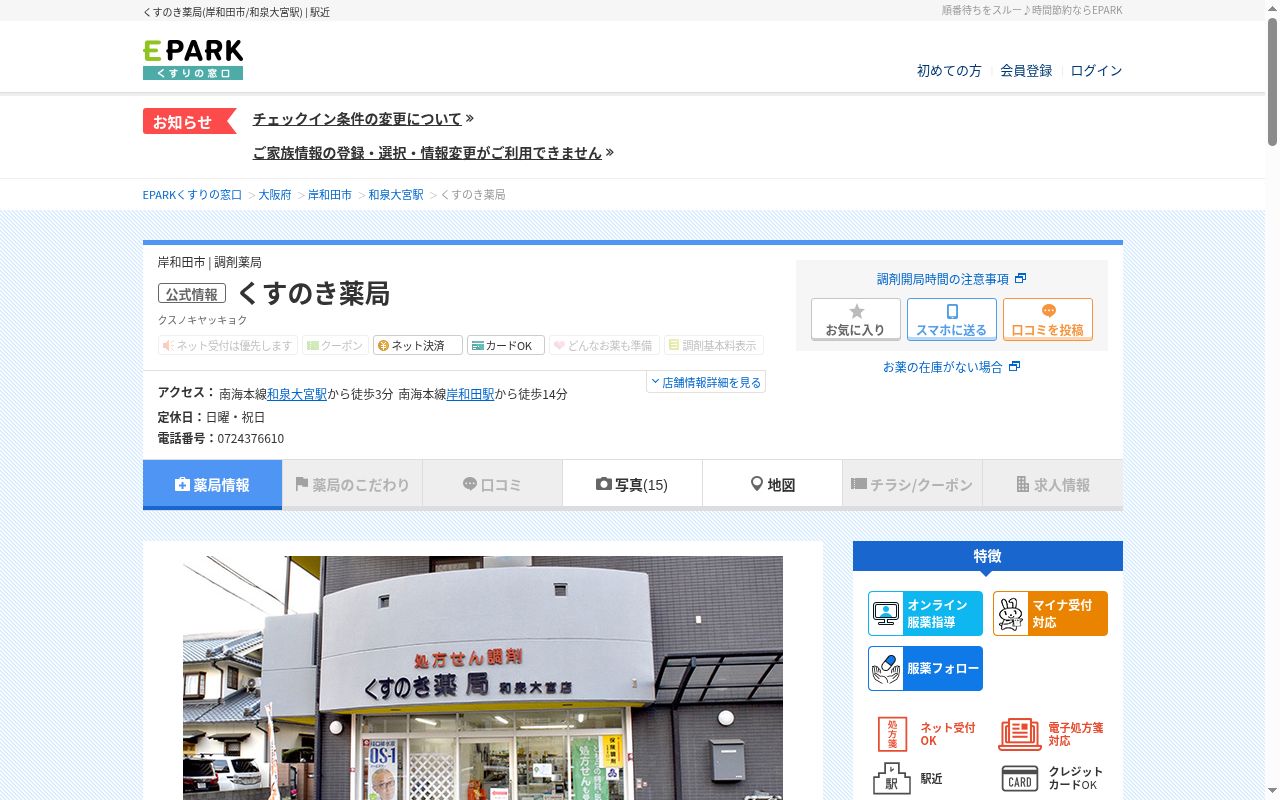Click the 岸和田市 breadcrumb
1280x800 pixels.
[330, 195]
